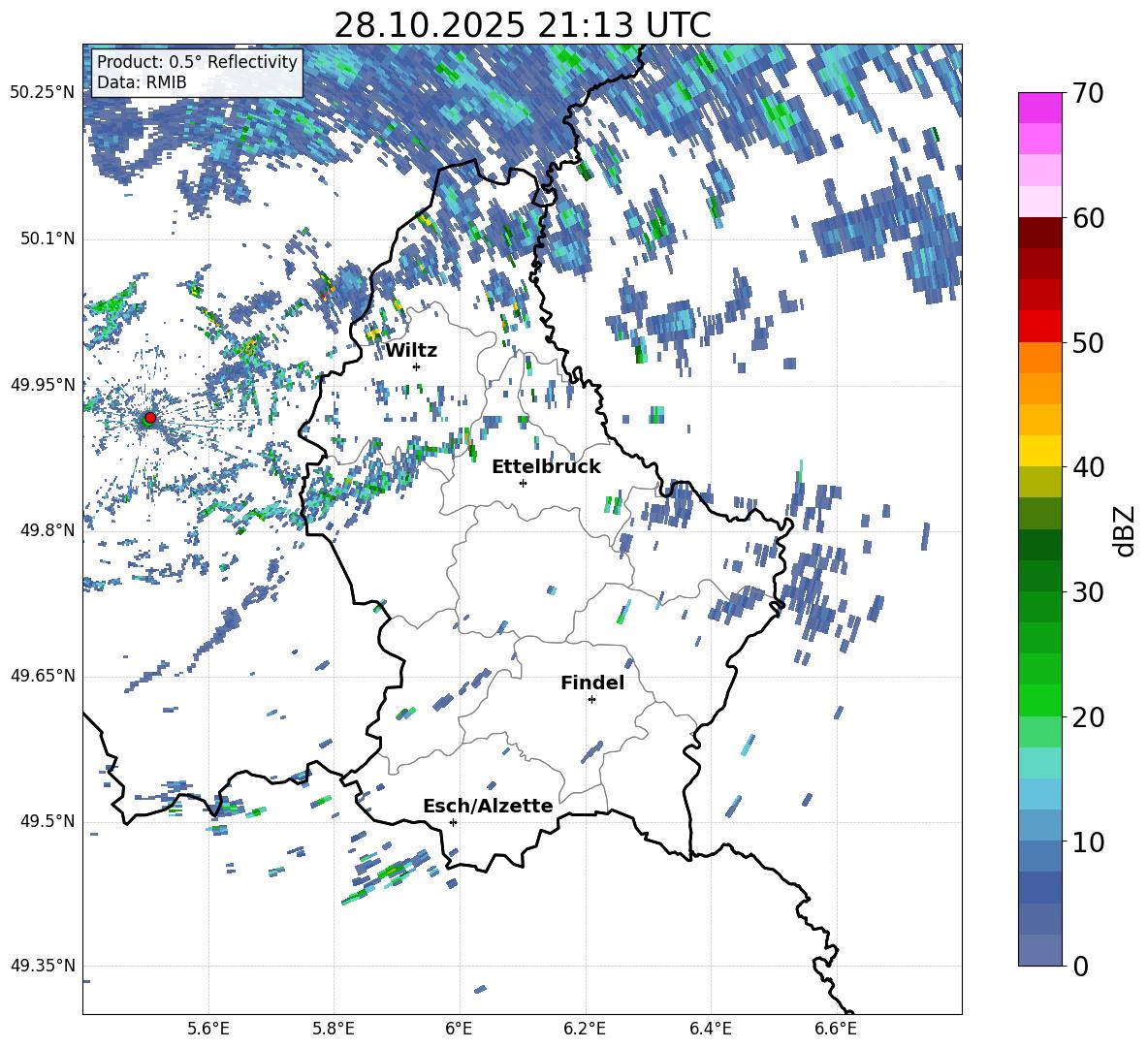Screen dimensions: 1148x1048
Task: Click the 5.6°E longitude label
Action: pyautogui.click(x=208, y=1029)
